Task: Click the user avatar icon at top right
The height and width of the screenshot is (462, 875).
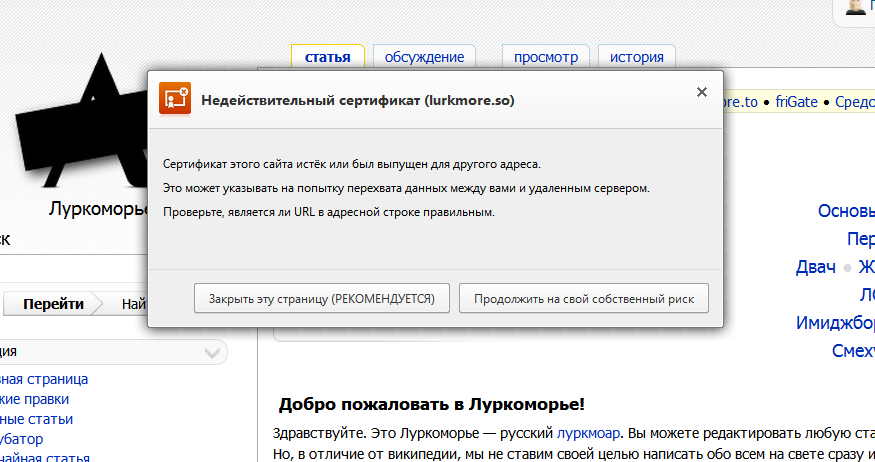Action: (855, 7)
